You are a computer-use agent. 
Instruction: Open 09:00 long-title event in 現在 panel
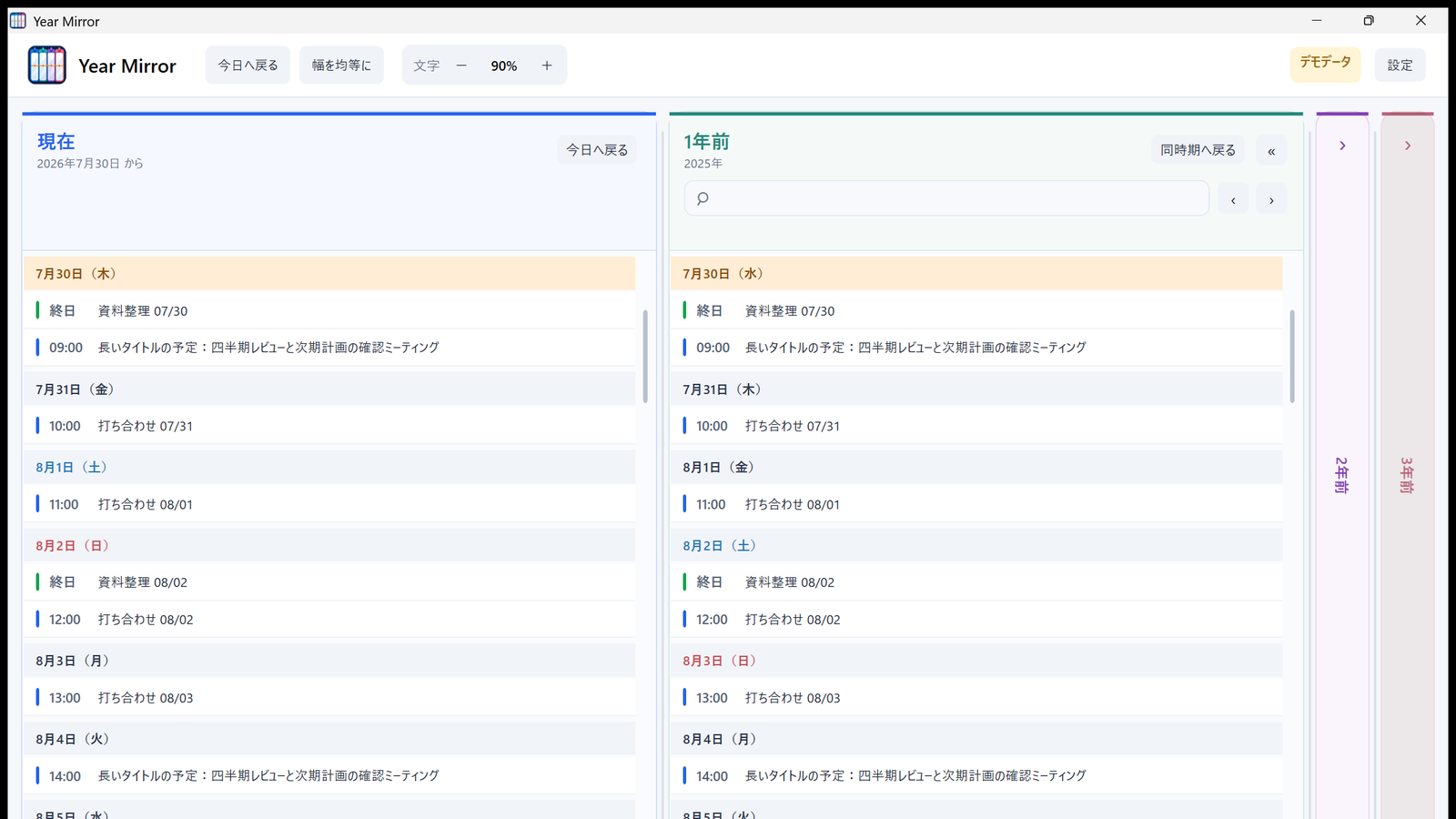[x=329, y=348]
